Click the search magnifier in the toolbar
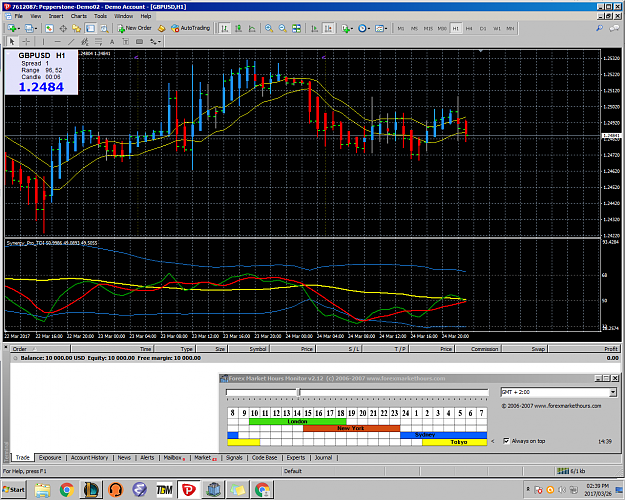 pos(599,28)
